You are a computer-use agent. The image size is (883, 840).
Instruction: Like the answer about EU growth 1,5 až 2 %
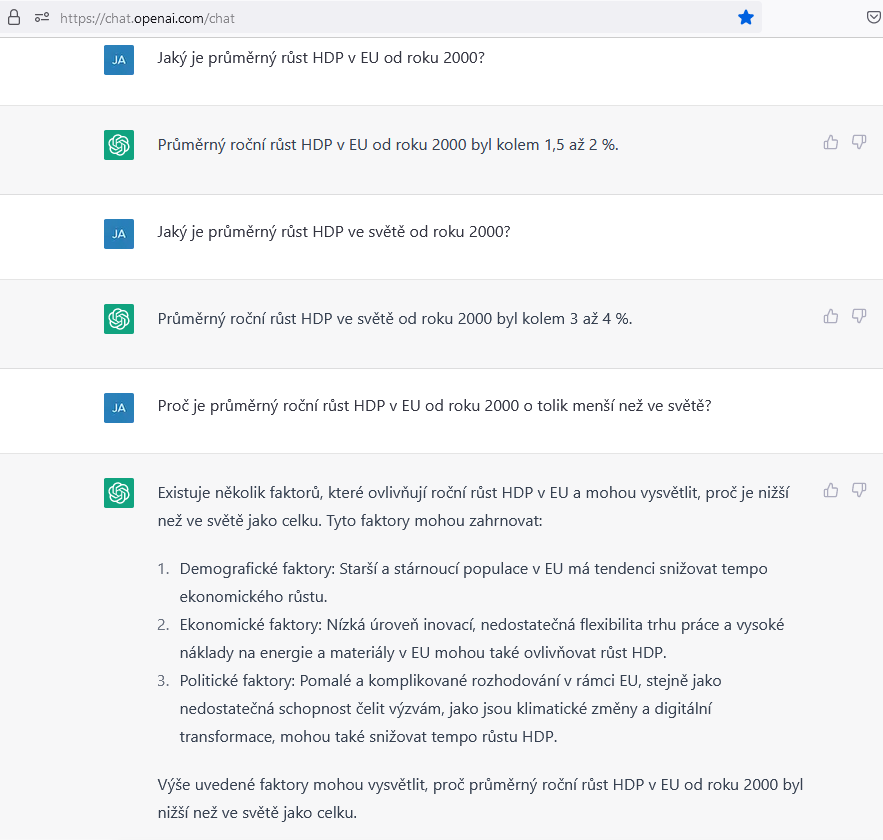(x=831, y=142)
